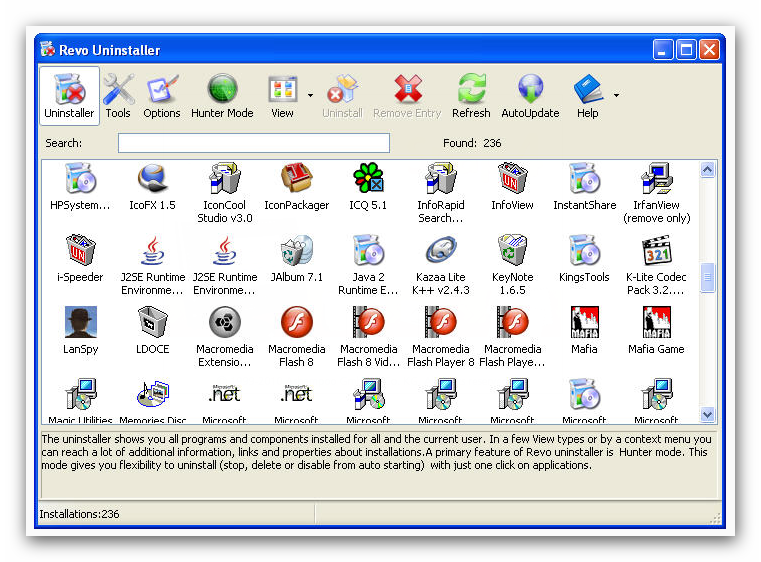
Task: Select Macromedia Extensio... entry
Action: point(225,336)
